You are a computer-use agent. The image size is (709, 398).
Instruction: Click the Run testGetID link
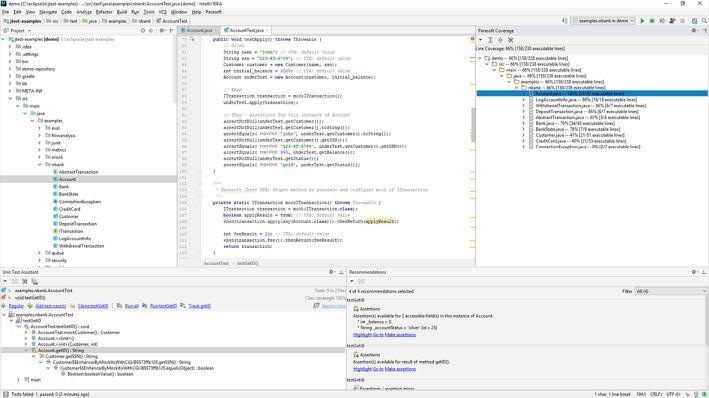(x=163, y=306)
